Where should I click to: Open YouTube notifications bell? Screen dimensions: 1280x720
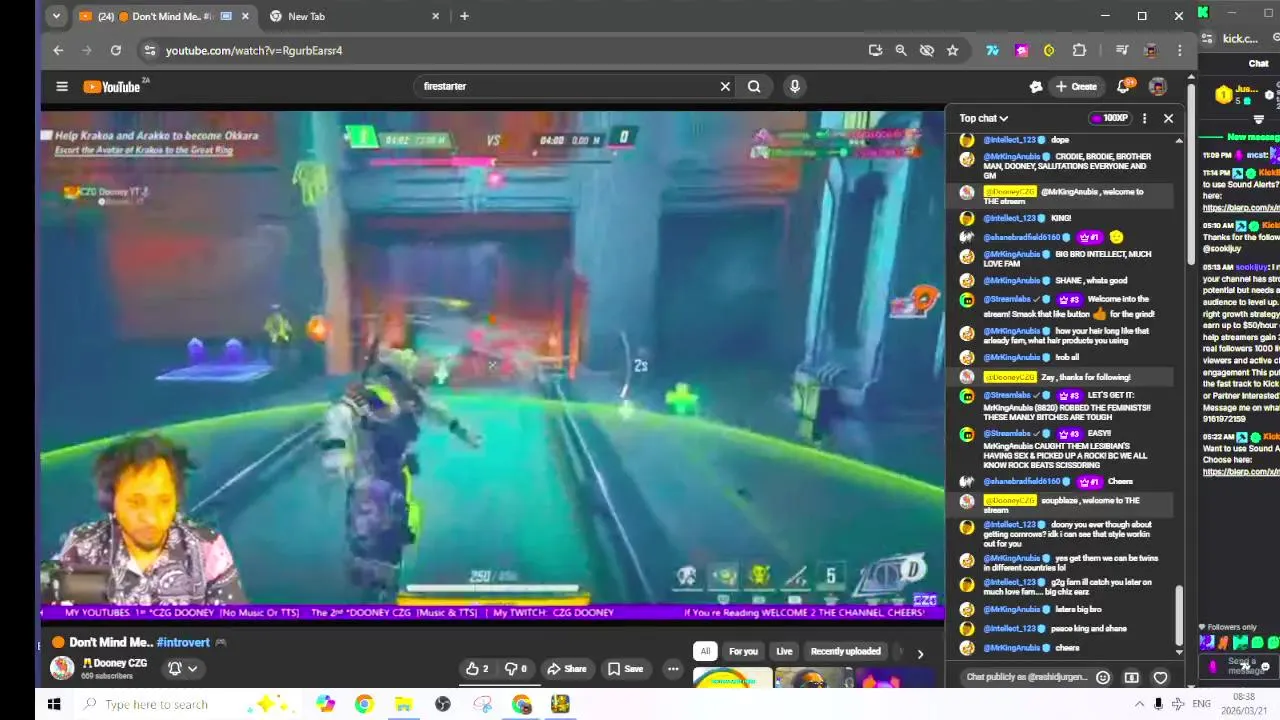pyautogui.click(x=1124, y=86)
